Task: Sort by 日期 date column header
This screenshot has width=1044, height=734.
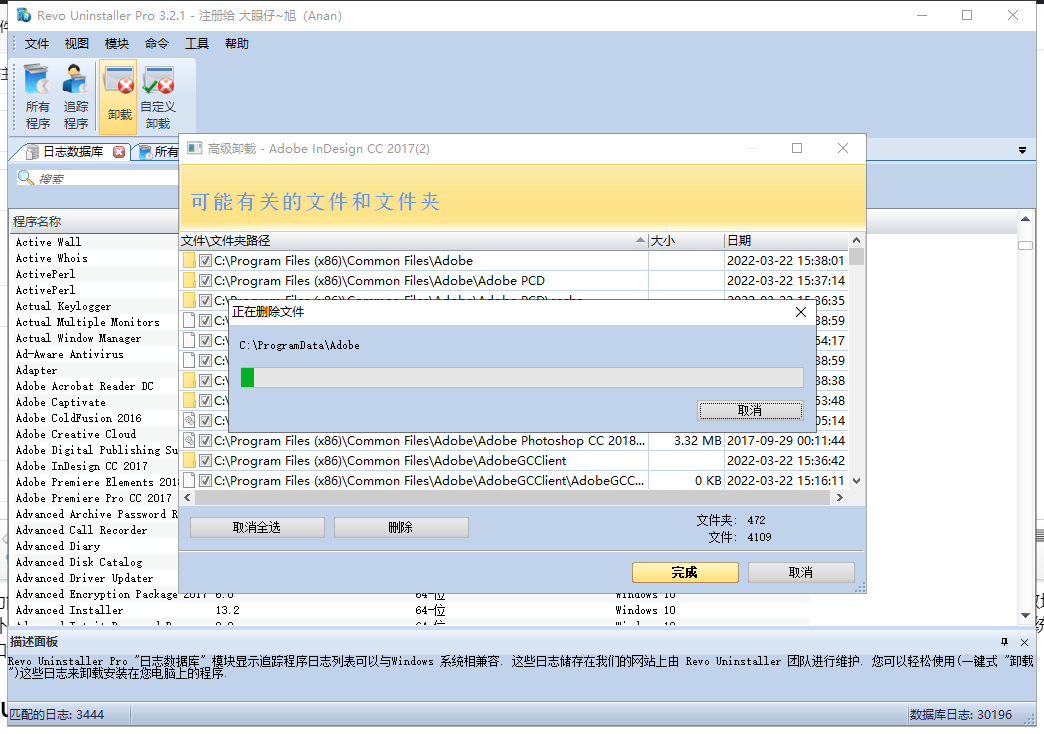Action: coord(786,240)
